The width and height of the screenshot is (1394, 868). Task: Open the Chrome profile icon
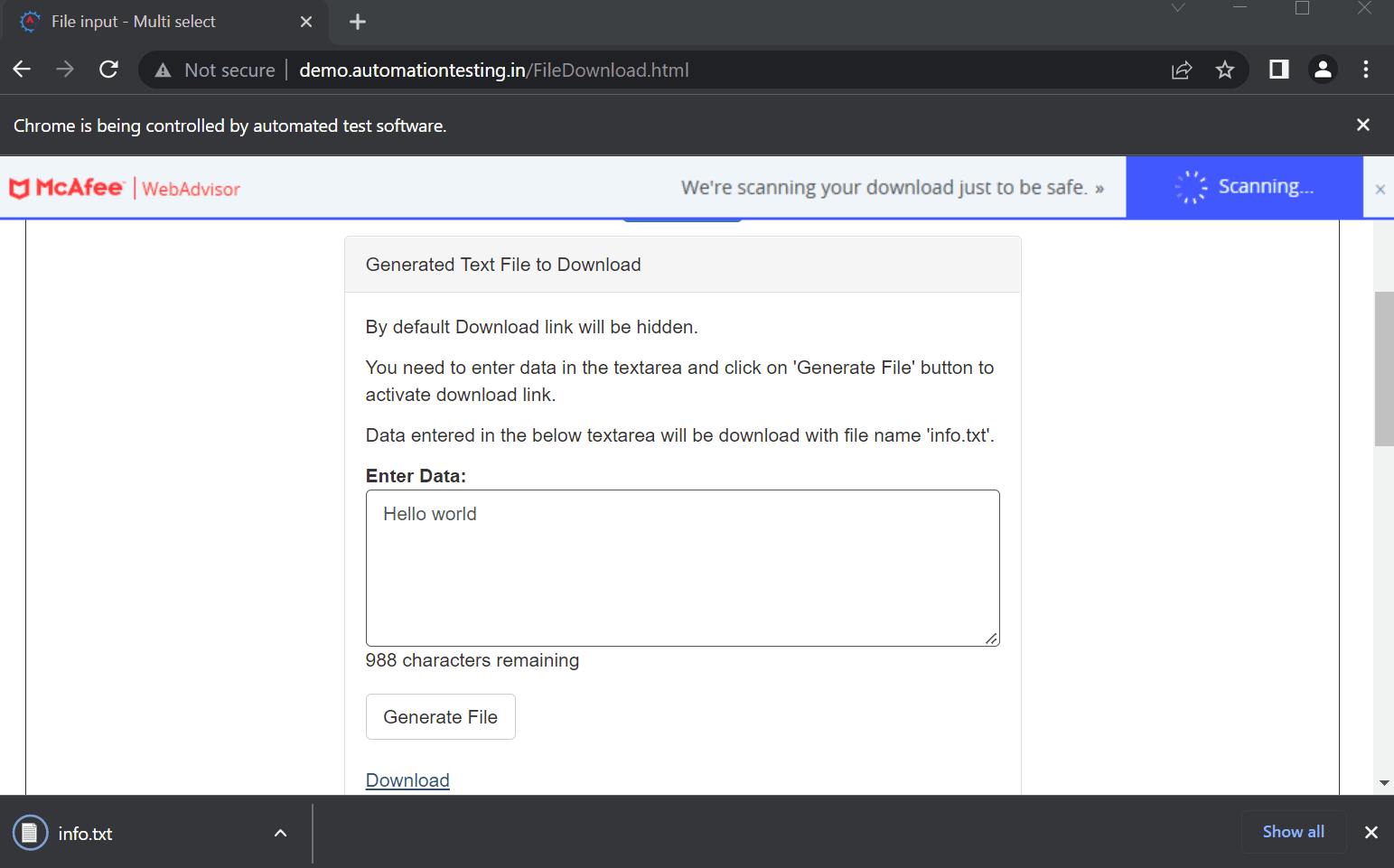1323,70
